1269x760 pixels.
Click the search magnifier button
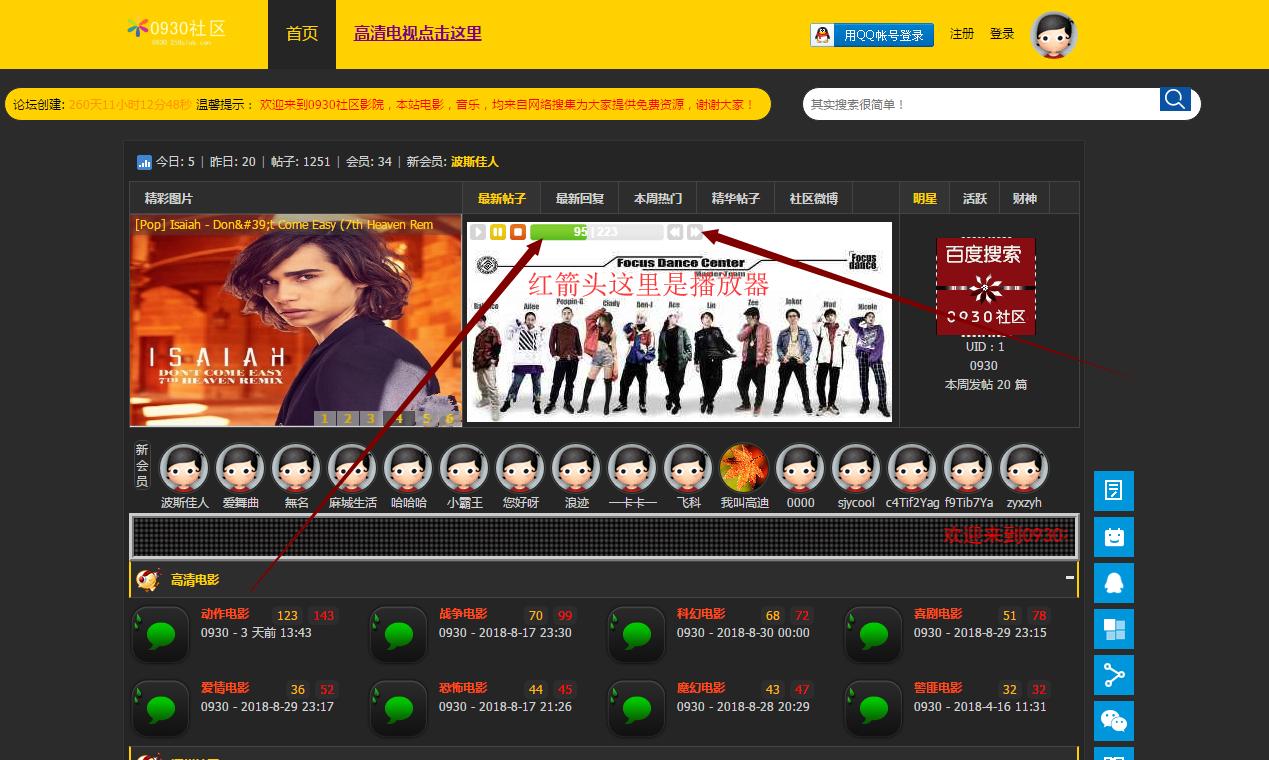1175,99
